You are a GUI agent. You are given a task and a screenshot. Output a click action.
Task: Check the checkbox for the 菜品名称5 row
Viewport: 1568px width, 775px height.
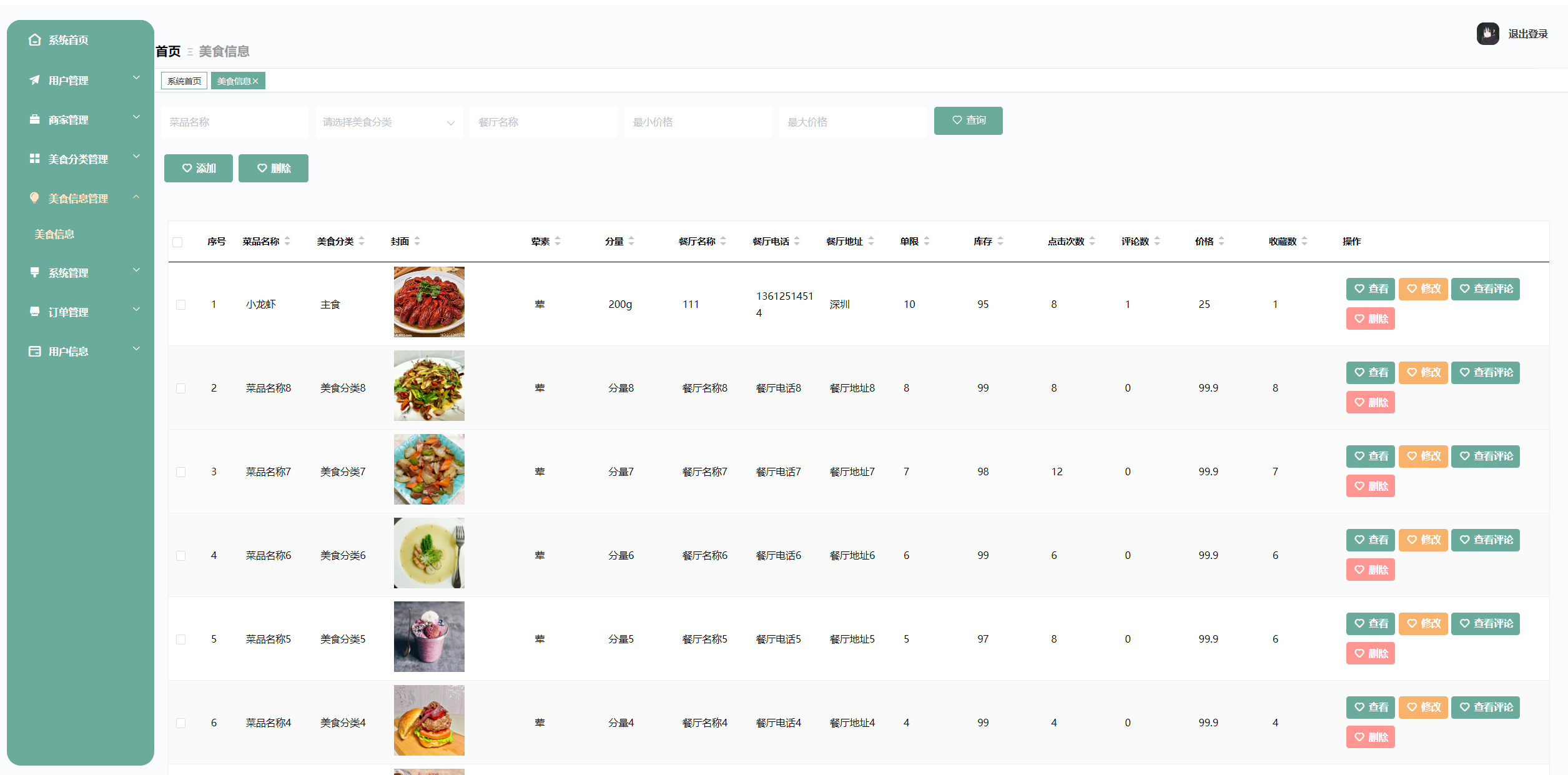[x=181, y=639]
